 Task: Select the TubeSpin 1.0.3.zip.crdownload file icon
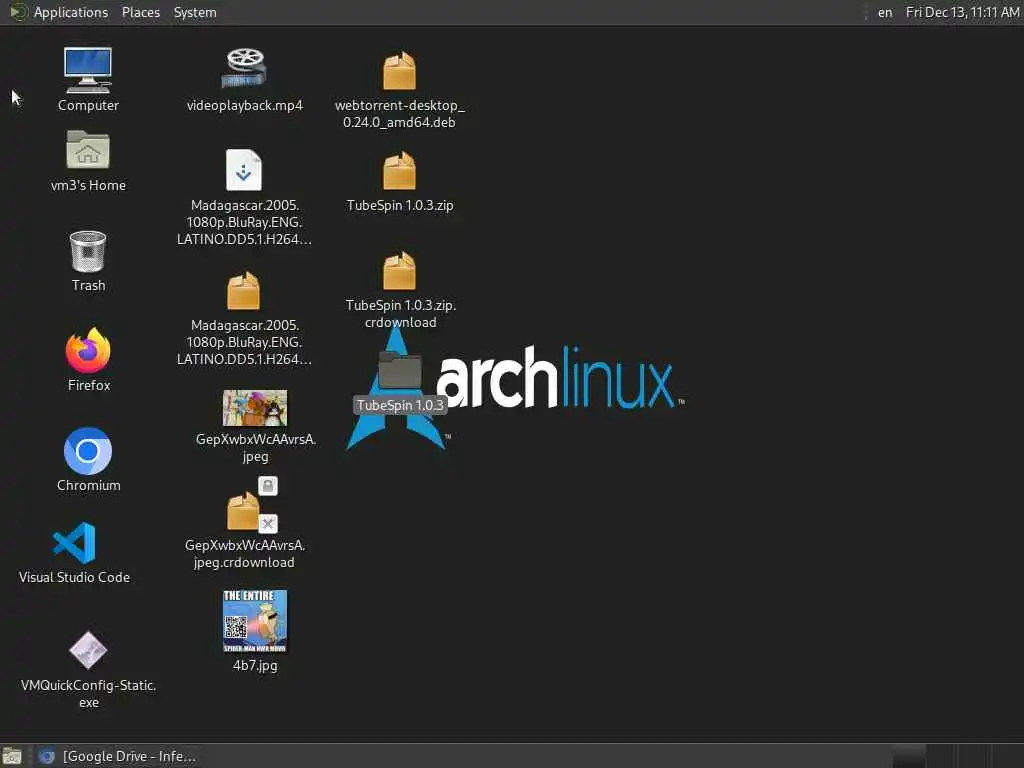[399, 270]
